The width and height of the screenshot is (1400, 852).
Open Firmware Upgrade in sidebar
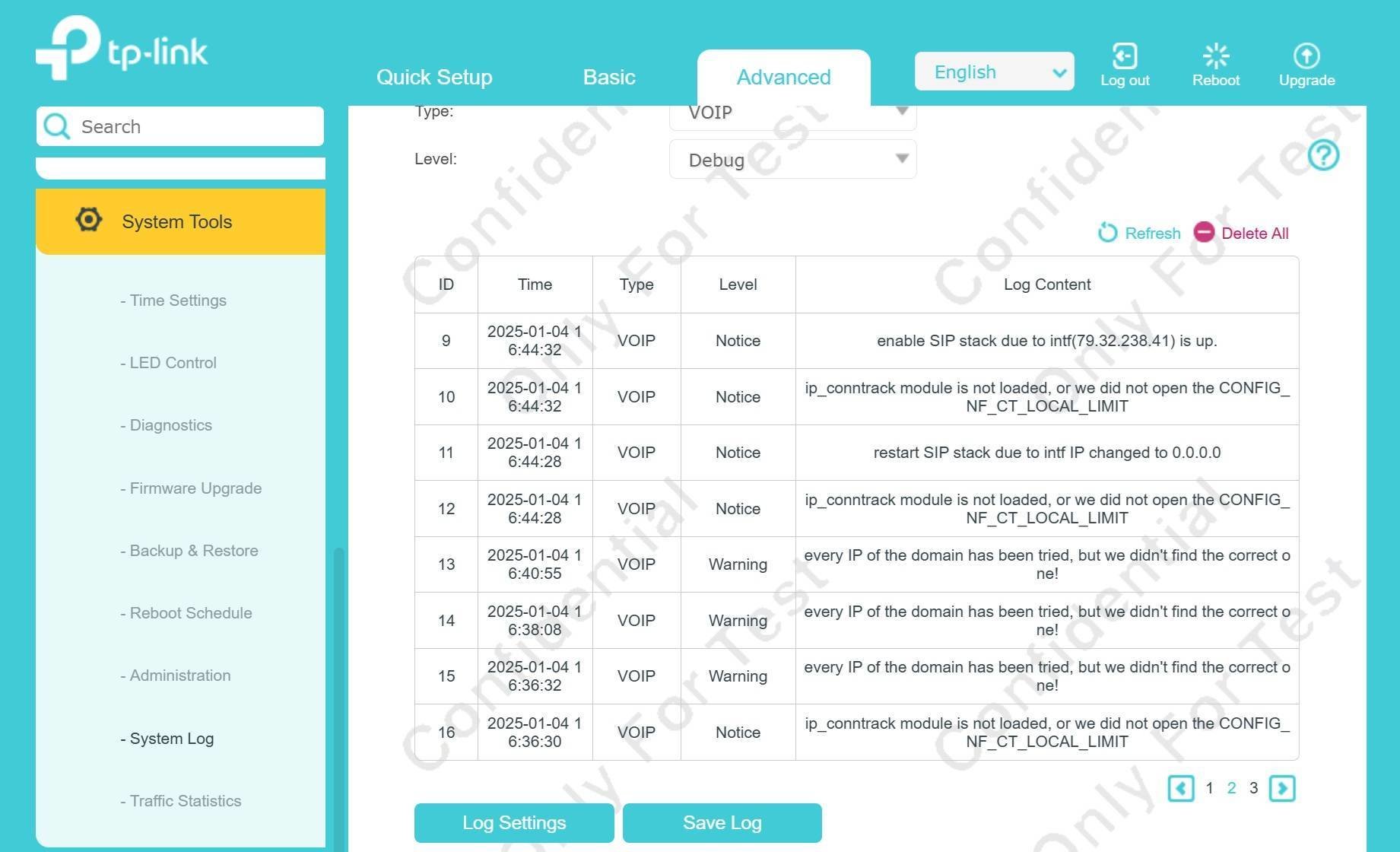click(x=191, y=488)
